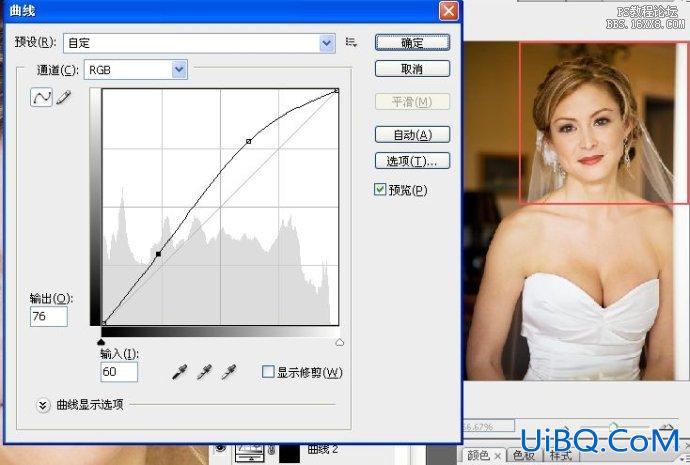The image size is (690, 465).
Task: Click the 输入 input value field
Action: tap(119, 372)
